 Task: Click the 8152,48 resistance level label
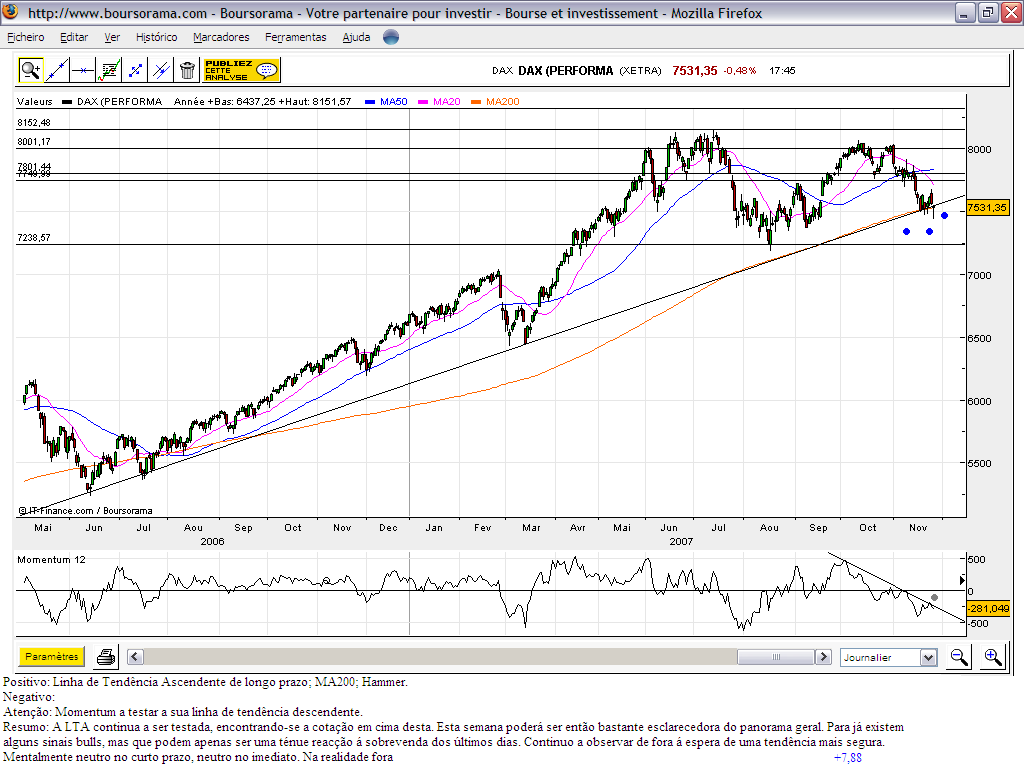34,123
